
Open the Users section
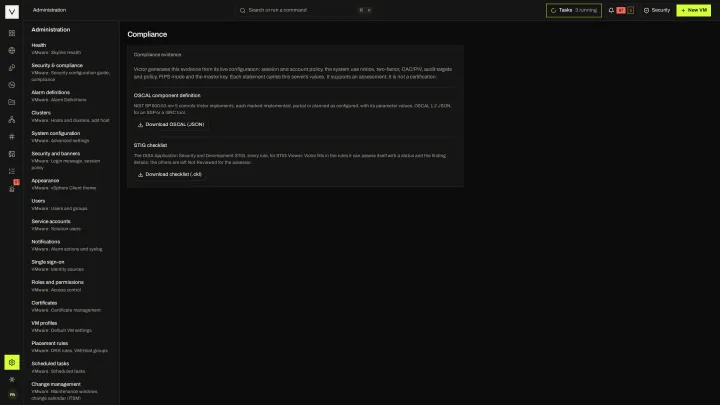pos(71,204)
